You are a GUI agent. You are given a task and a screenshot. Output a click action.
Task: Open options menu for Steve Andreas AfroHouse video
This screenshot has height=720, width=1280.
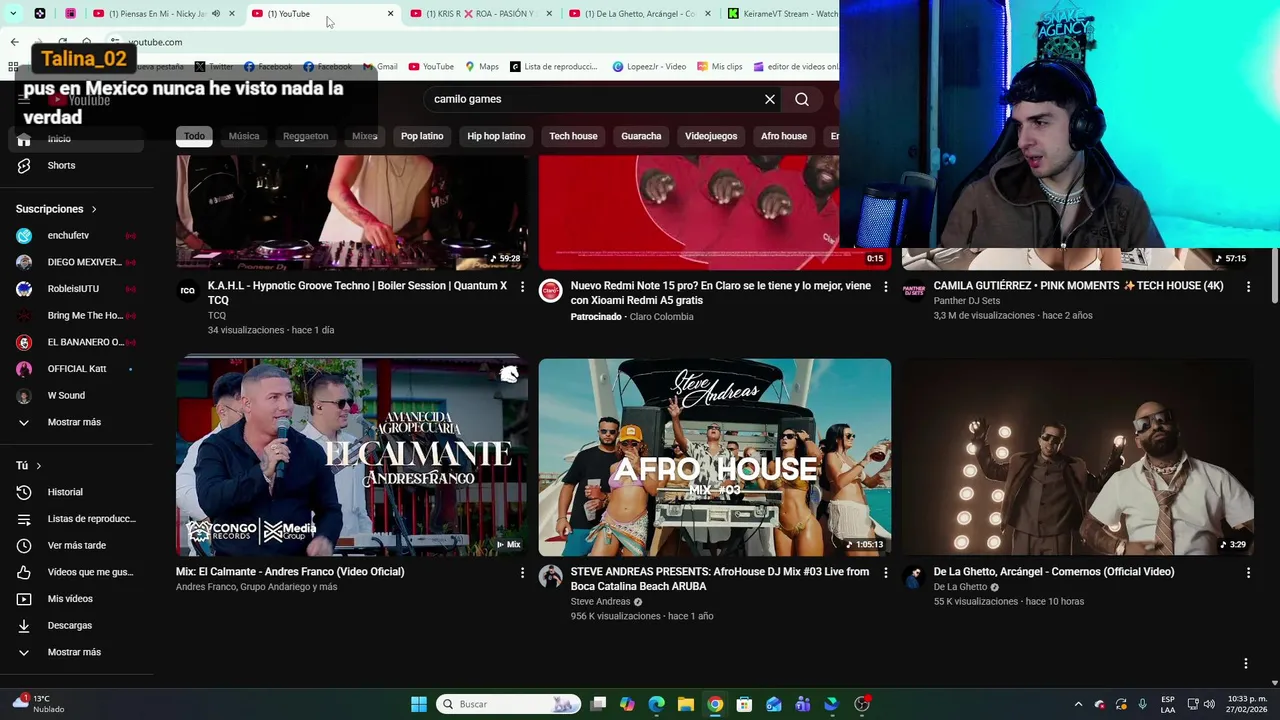885,573
